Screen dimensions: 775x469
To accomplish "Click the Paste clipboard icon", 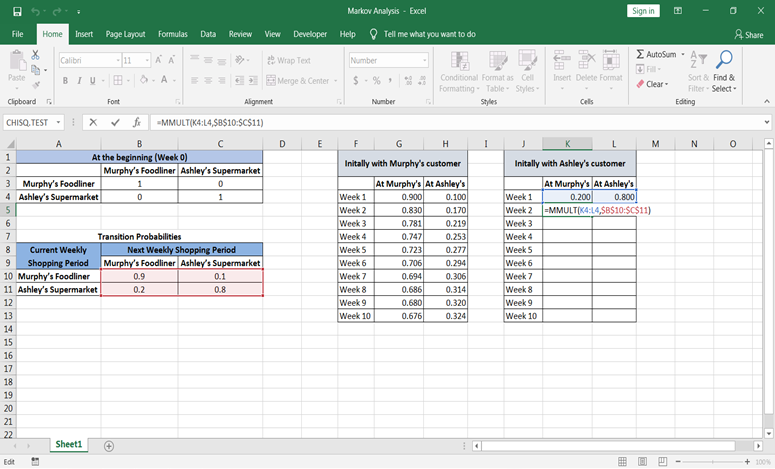I will (17, 61).
